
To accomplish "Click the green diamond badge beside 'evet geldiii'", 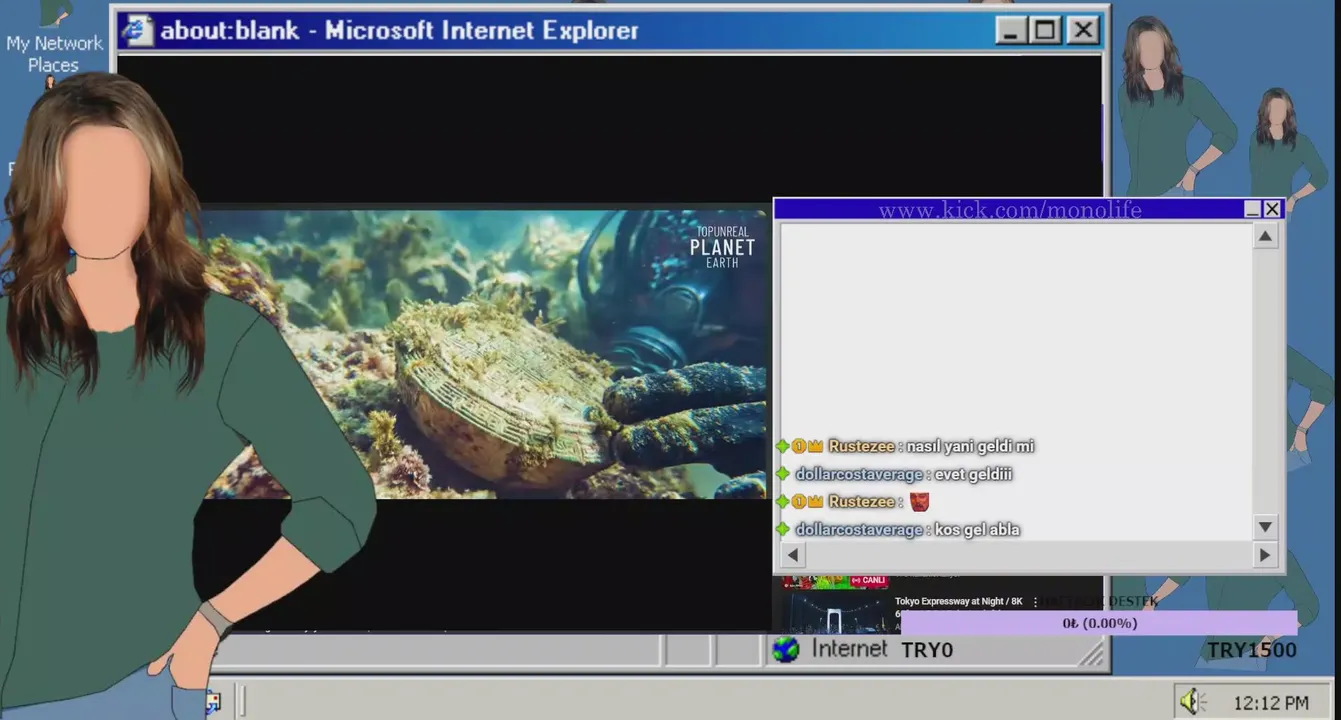I will click(x=783, y=474).
